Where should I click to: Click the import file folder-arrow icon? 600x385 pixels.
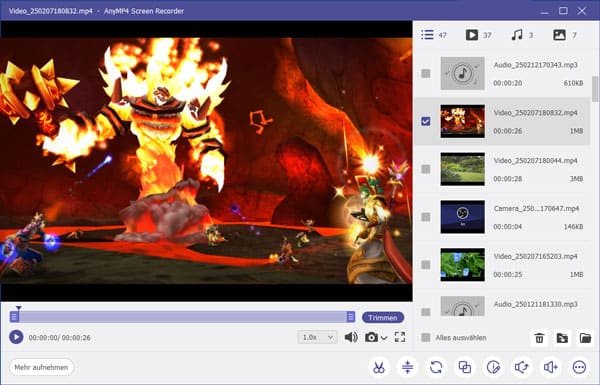click(x=562, y=338)
